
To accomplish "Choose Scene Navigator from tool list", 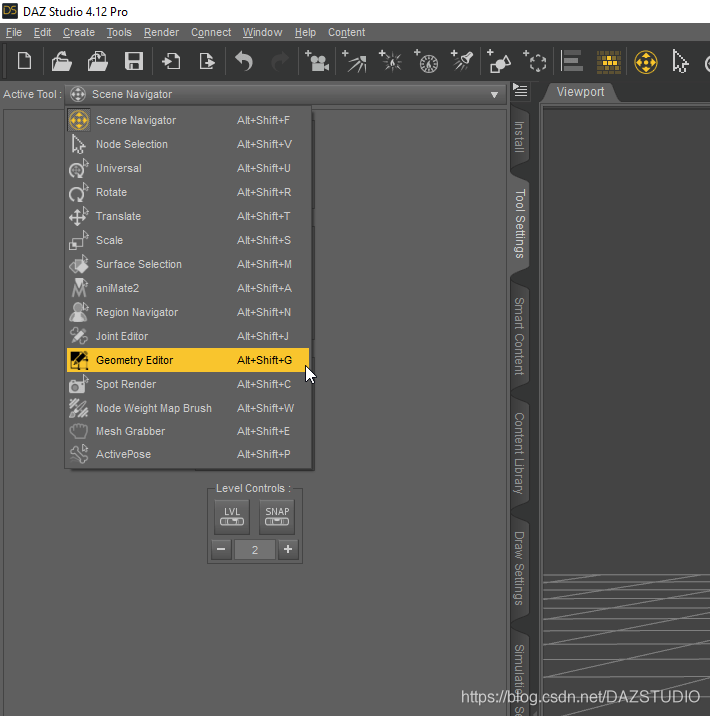I will click(x=188, y=120).
